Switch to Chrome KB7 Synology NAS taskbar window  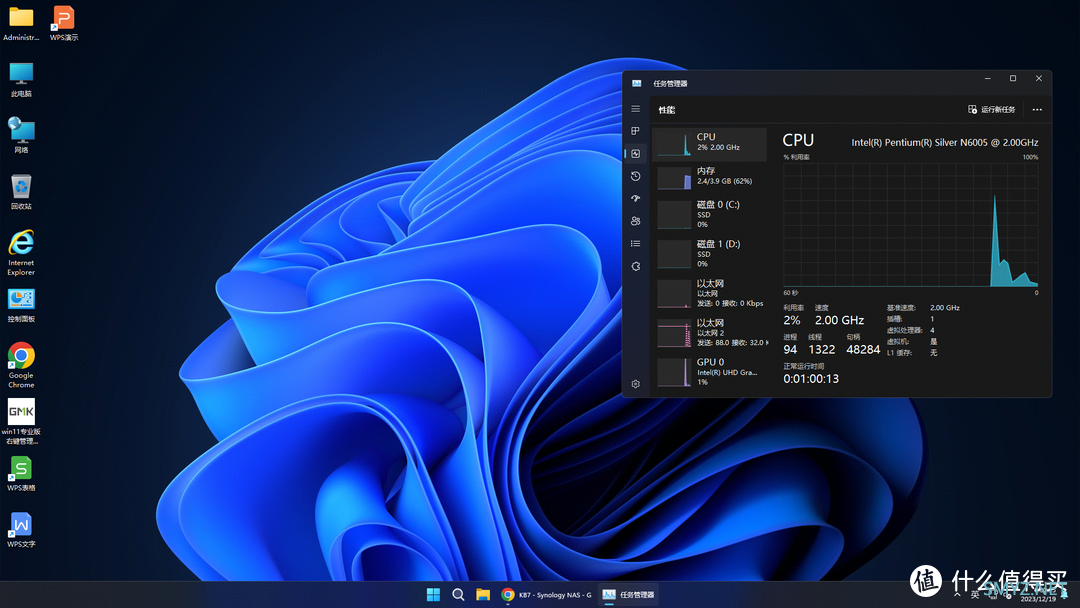tap(546, 594)
